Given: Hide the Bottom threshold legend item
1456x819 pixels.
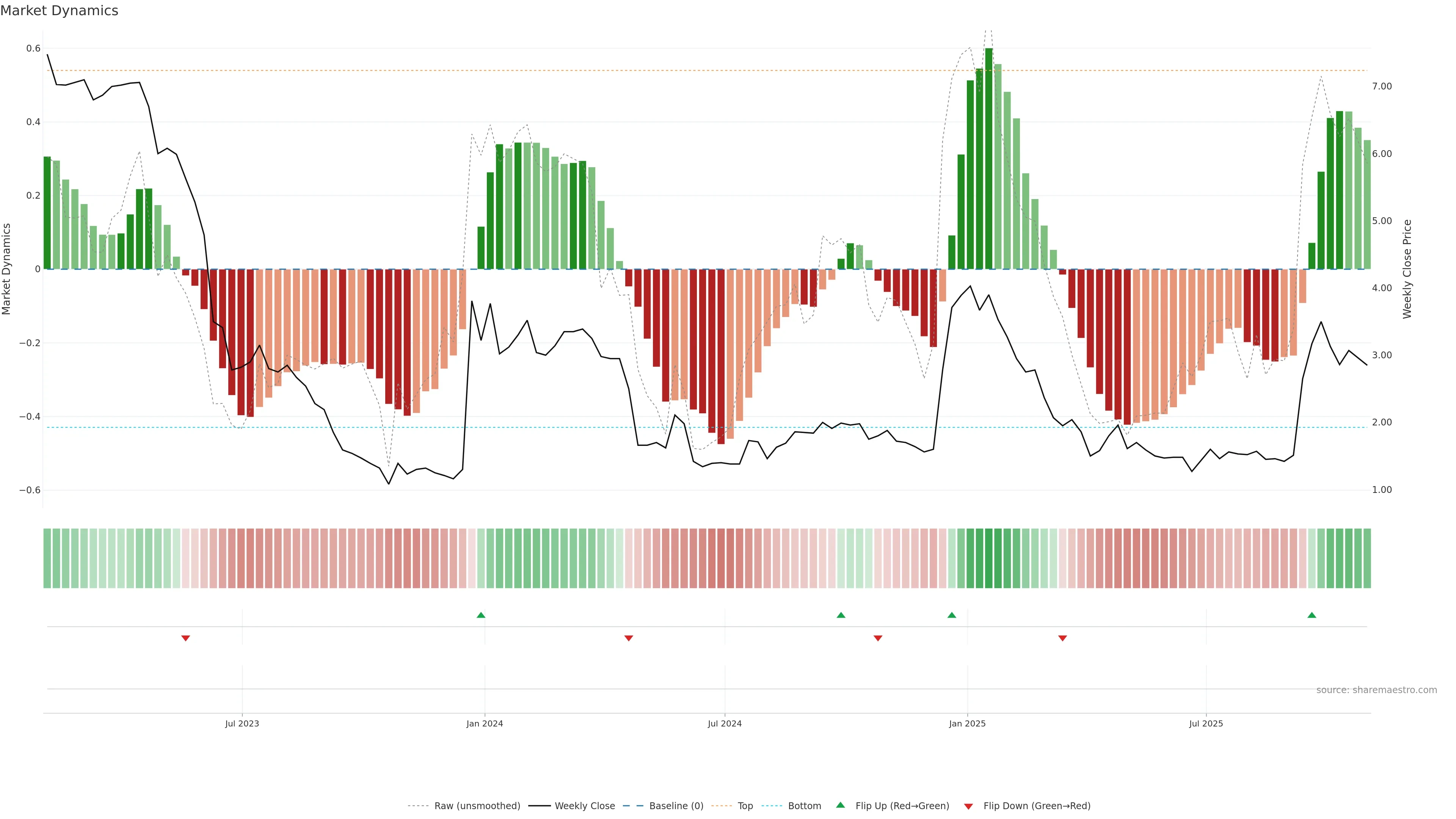Looking at the screenshot, I should [804, 806].
